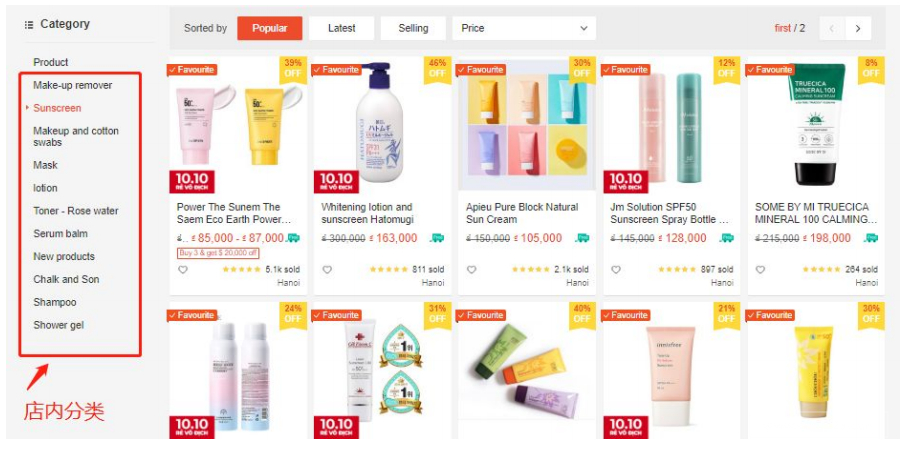The image size is (909, 458).
Task: Open the Shower gel category
Action: pos(59,325)
